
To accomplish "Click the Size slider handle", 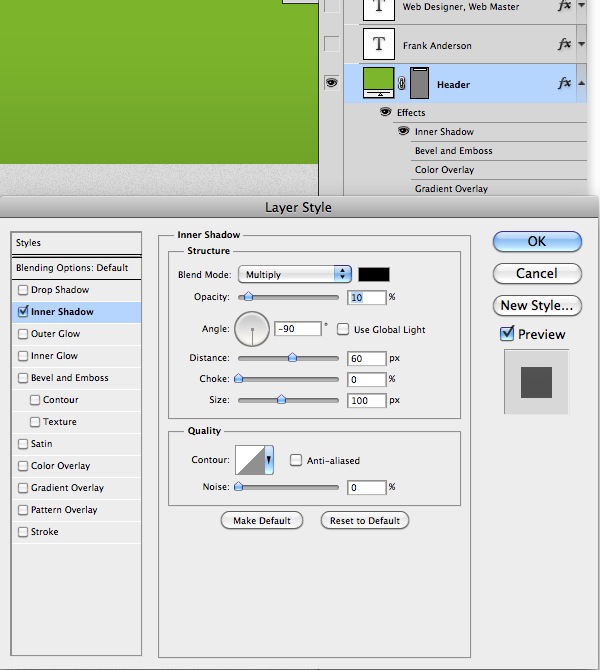I will 281,400.
